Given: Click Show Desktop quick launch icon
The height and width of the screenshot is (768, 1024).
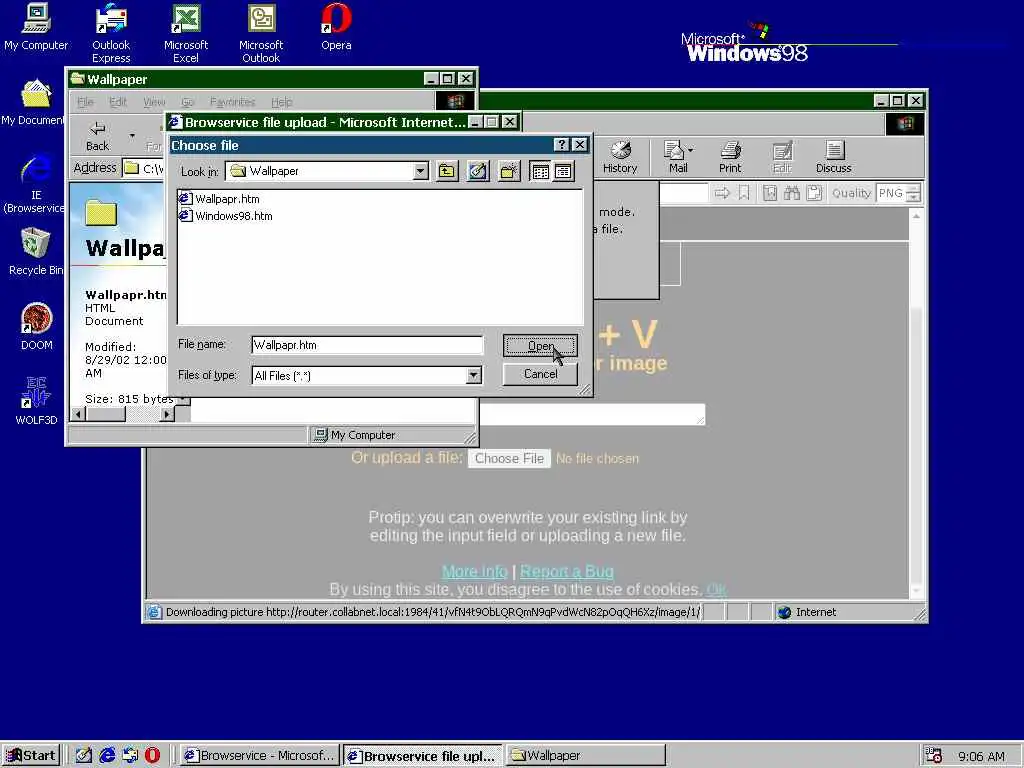Looking at the screenshot, I should point(84,756).
